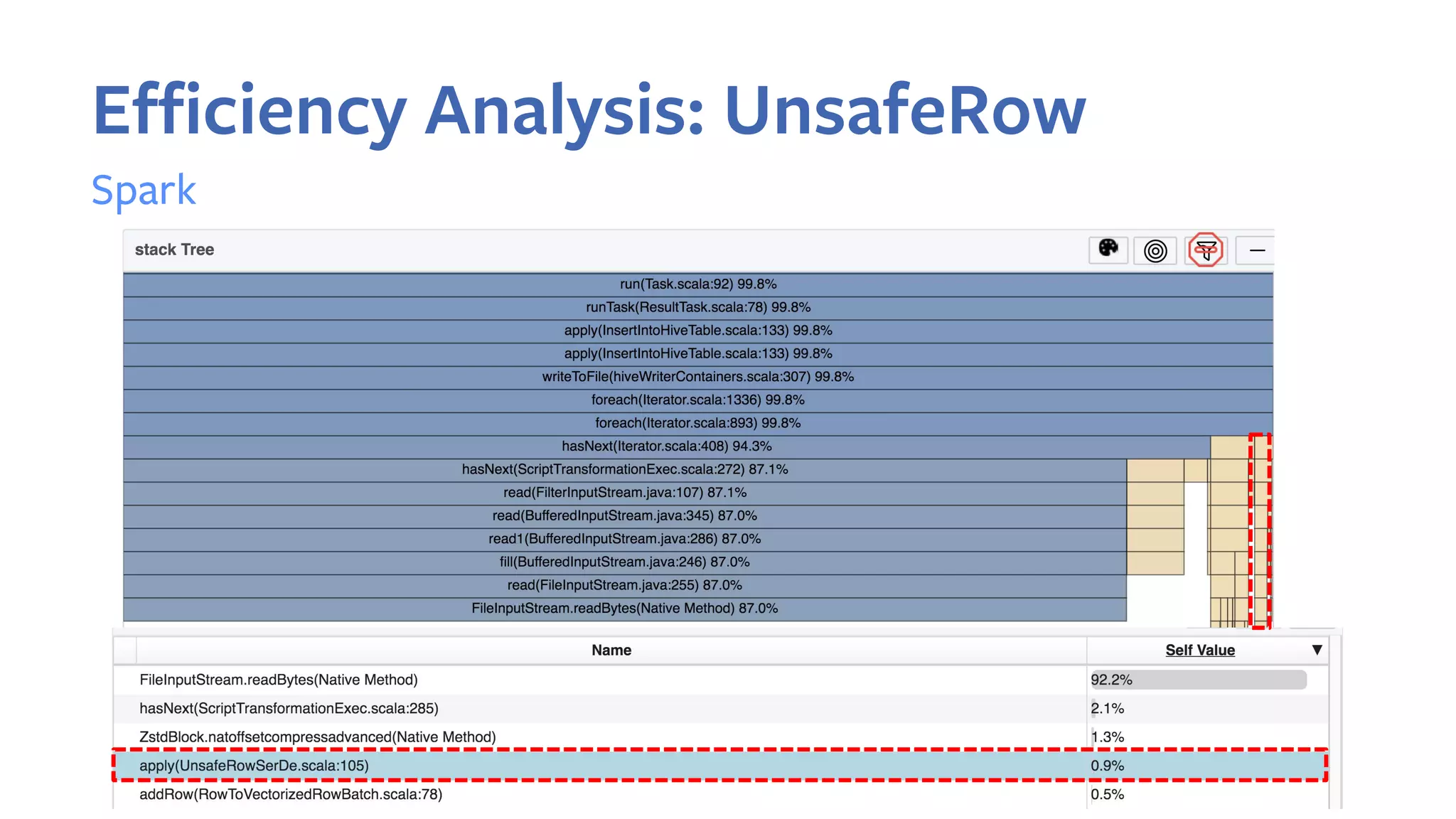Select fill(BufferedInputStream.java:246) frame
Screen dimensions: 1456x819
pyautogui.click(x=625, y=562)
